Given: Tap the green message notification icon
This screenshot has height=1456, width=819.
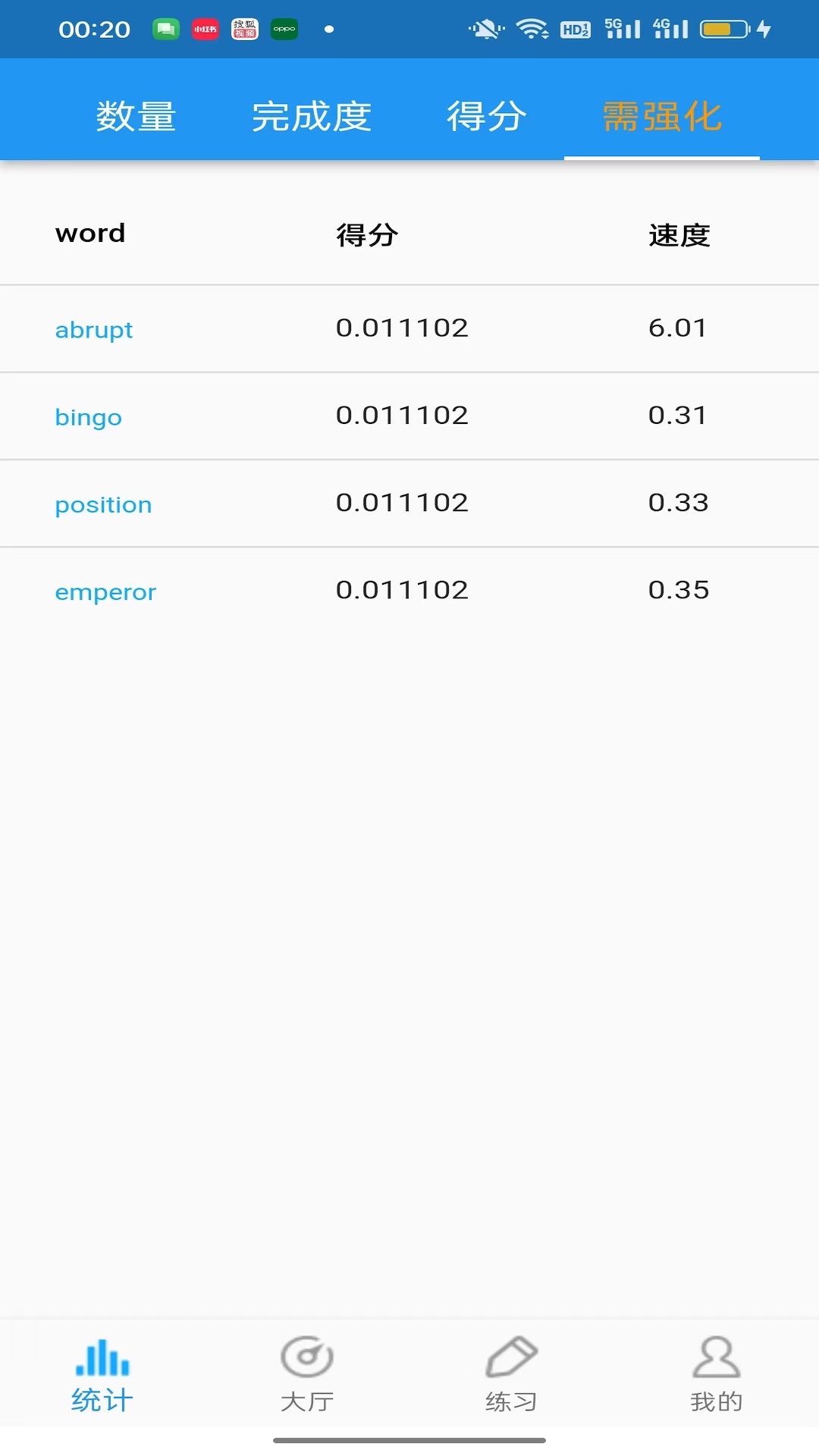Looking at the screenshot, I should [166, 30].
